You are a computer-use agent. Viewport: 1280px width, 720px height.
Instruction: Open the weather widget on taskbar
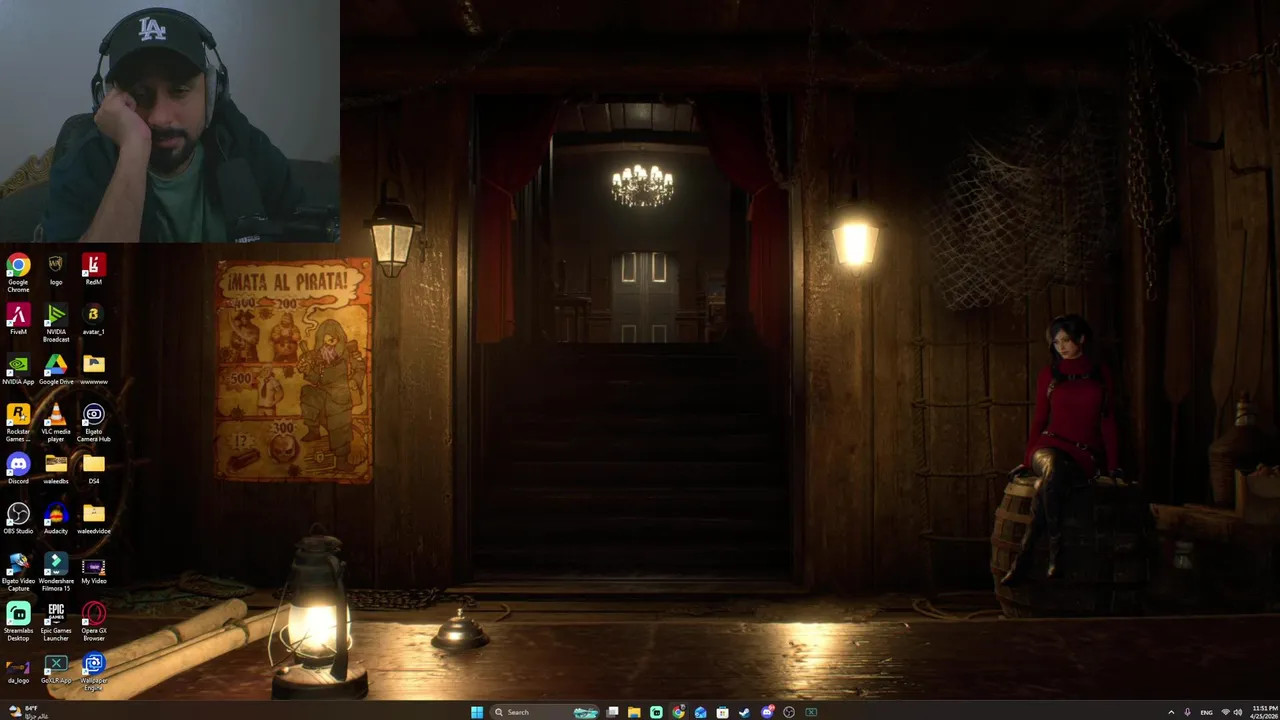(x=28, y=712)
